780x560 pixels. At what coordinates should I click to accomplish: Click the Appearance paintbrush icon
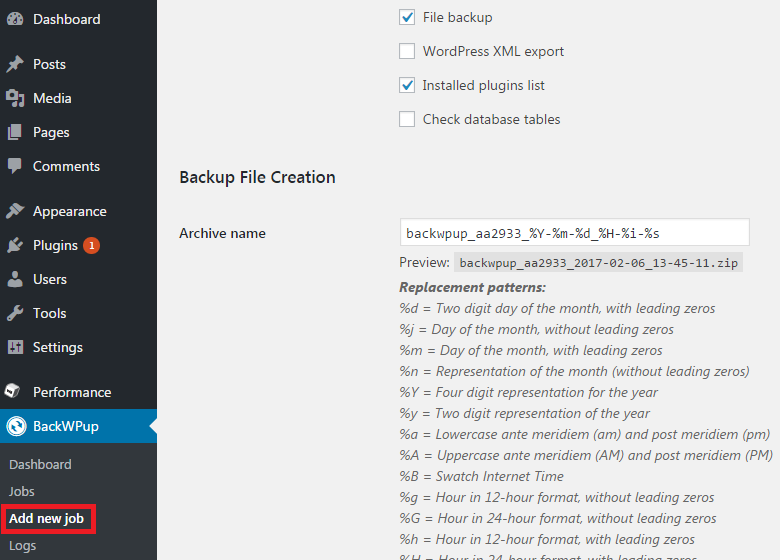coord(15,211)
